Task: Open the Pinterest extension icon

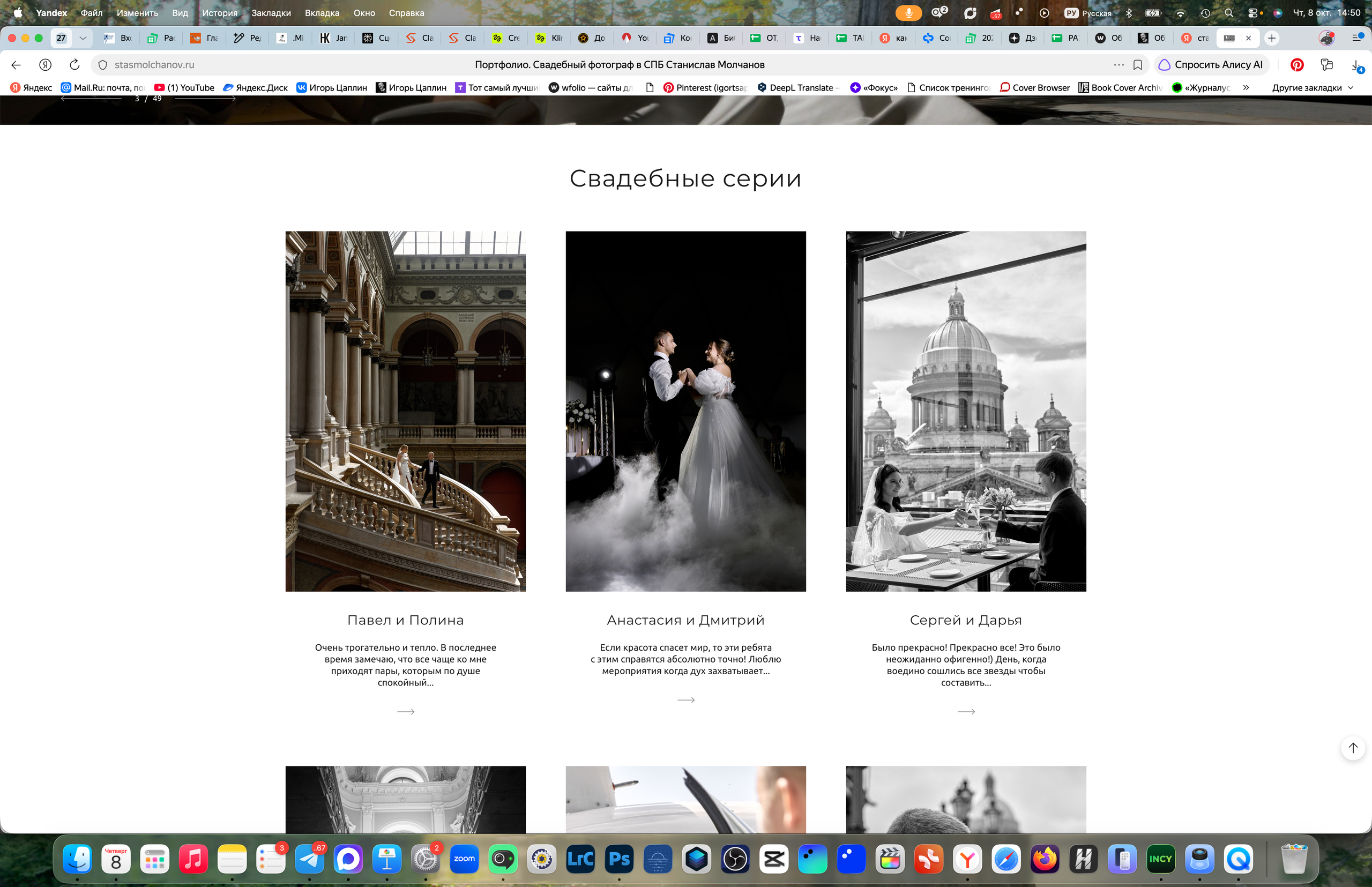Action: point(1296,65)
